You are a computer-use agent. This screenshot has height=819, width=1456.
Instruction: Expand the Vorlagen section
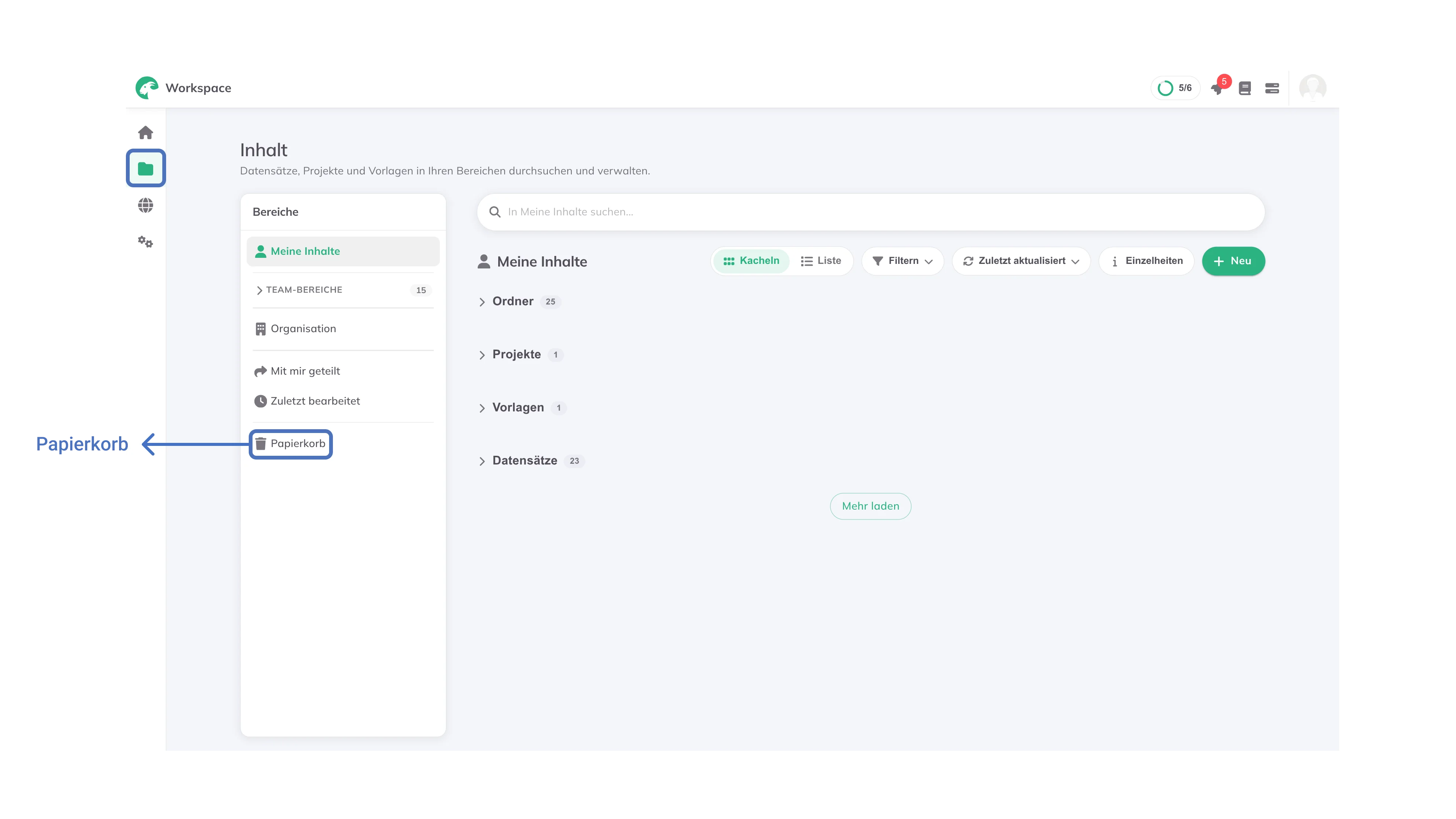coord(482,408)
